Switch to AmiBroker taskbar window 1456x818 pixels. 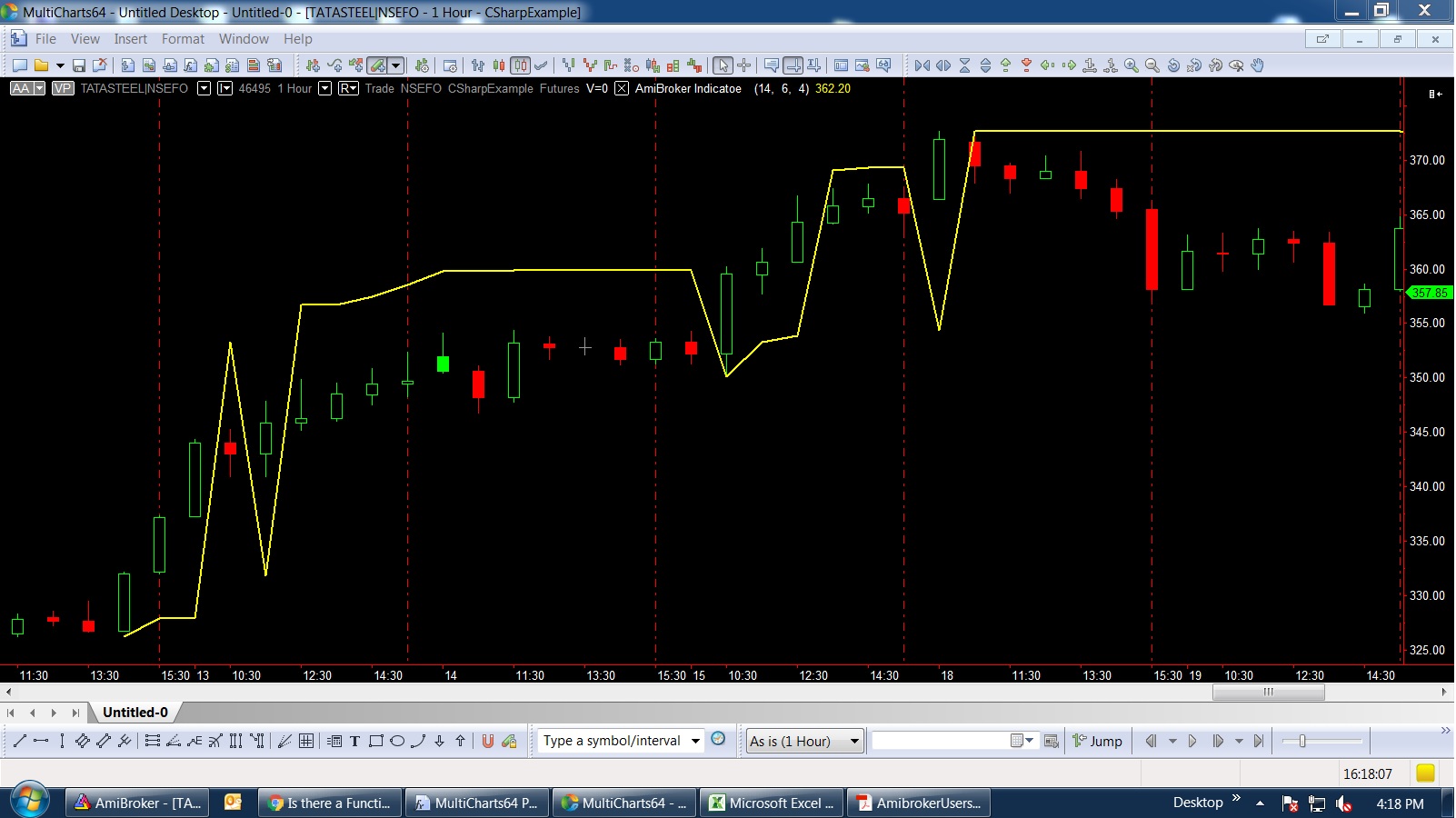pyautogui.click(x=138, y=803)
